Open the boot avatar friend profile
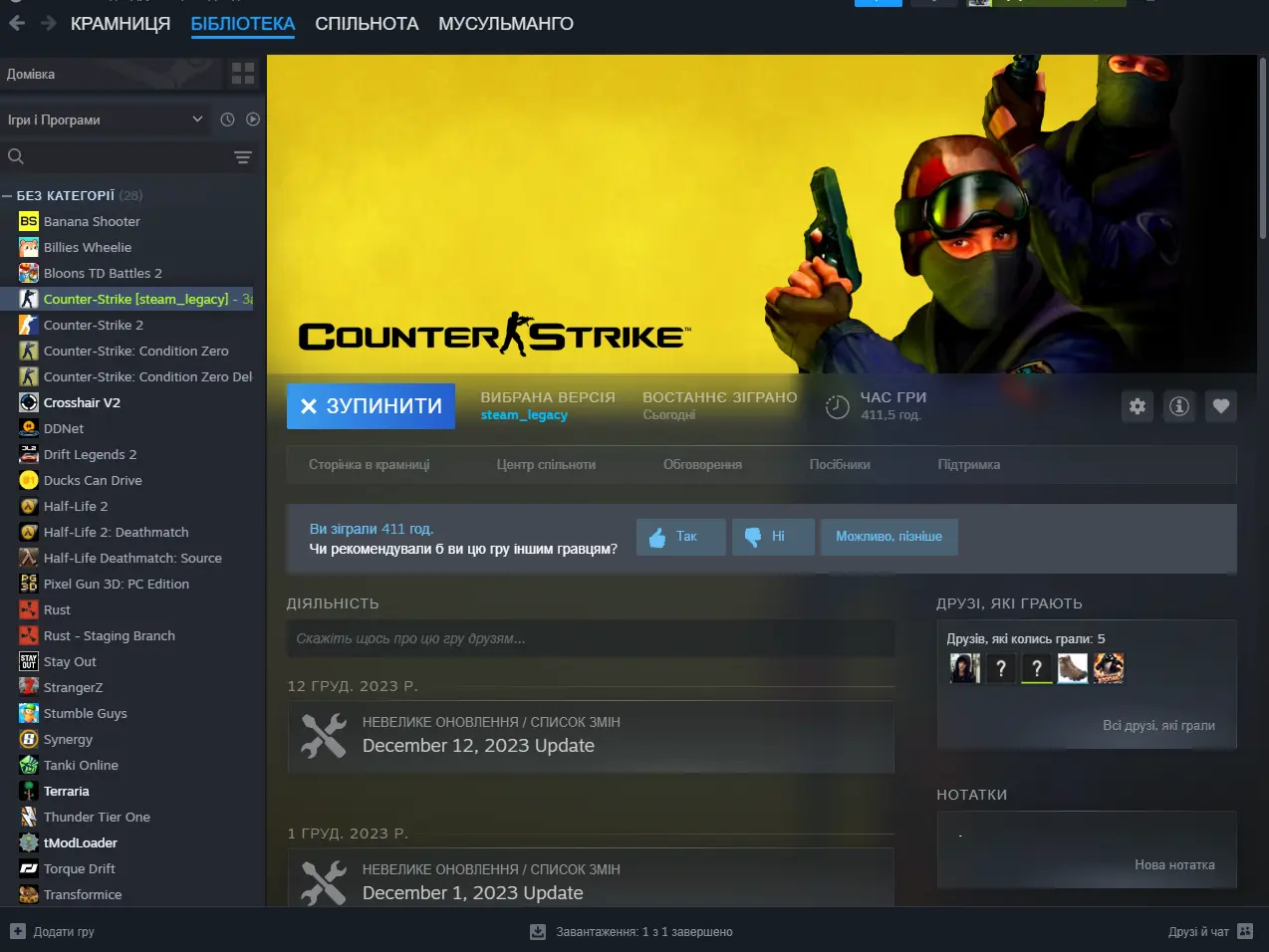Screen dimensions: 1269x952 (1072, 668)
